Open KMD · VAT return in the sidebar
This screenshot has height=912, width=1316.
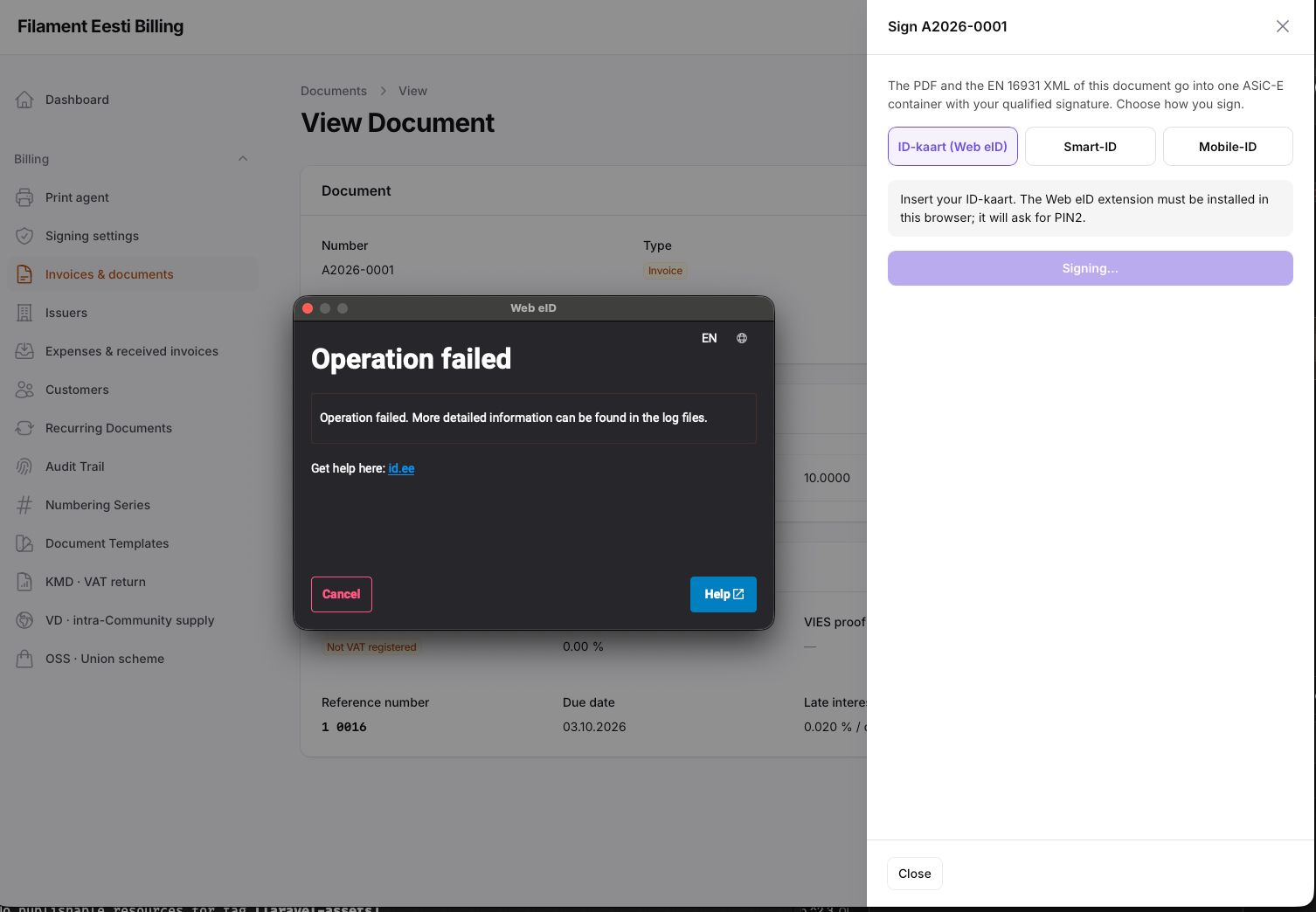[x=133, y=582]
